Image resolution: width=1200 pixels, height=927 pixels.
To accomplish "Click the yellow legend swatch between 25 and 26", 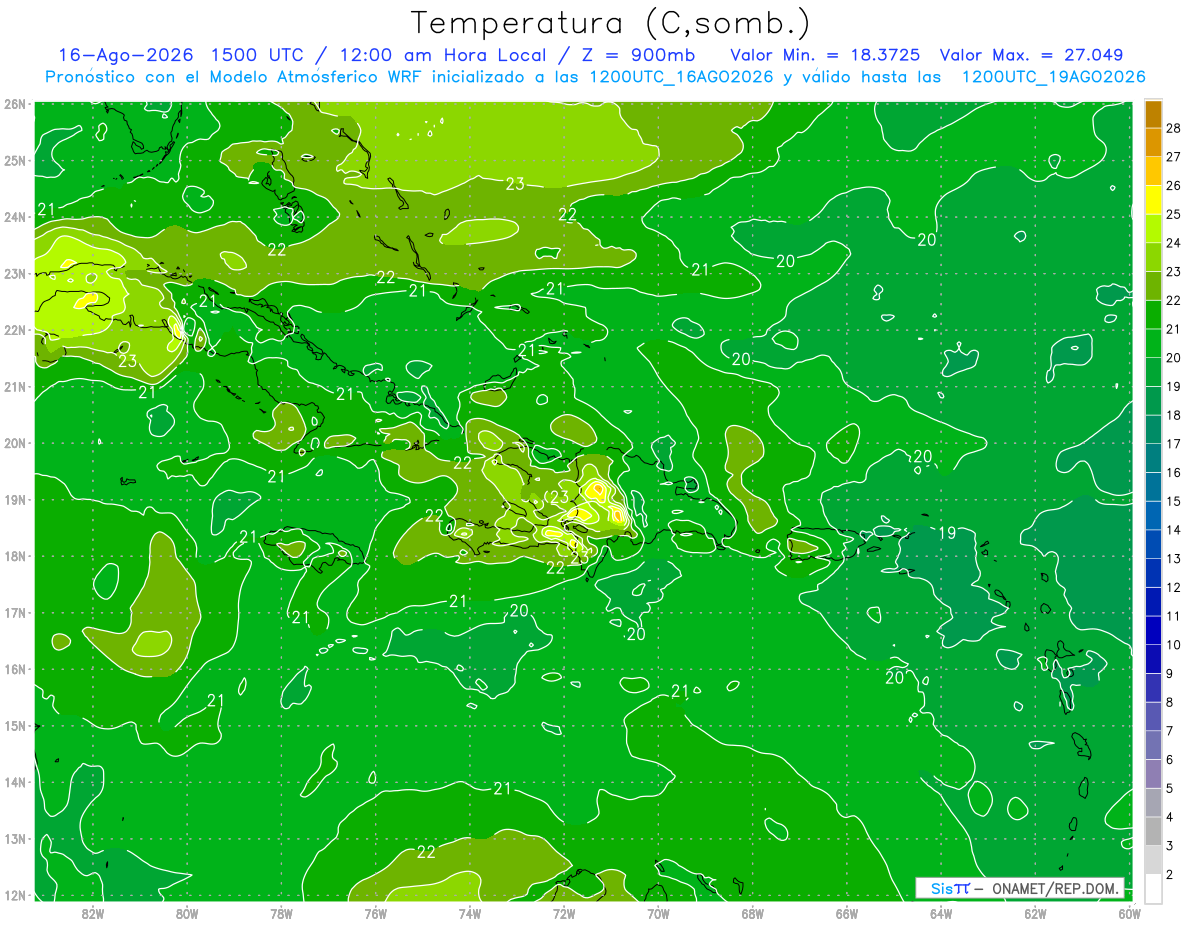I will pyautogui.click(x=1153, y=200).
